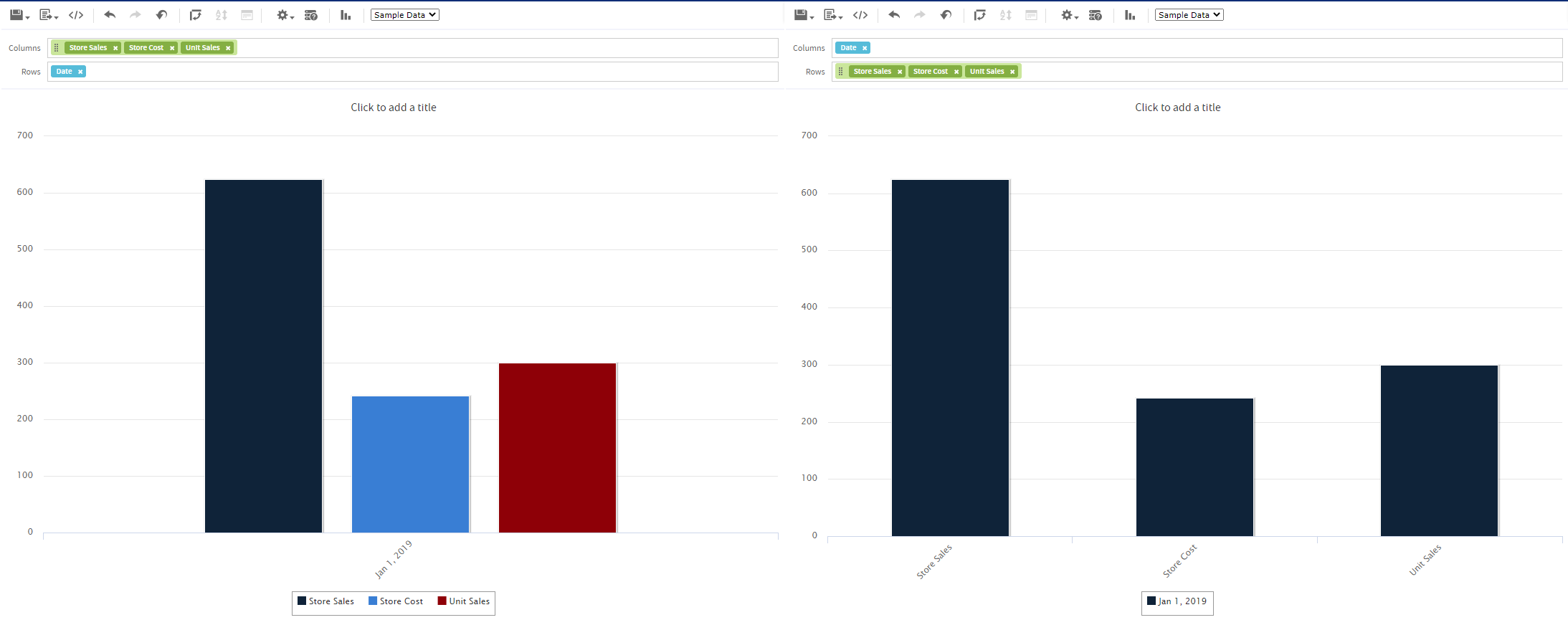Image resolution: width=1568 pixels, height=625 pixels.
Task: Click the query help icon in the left panel
Action: click(x=311, y=15)
